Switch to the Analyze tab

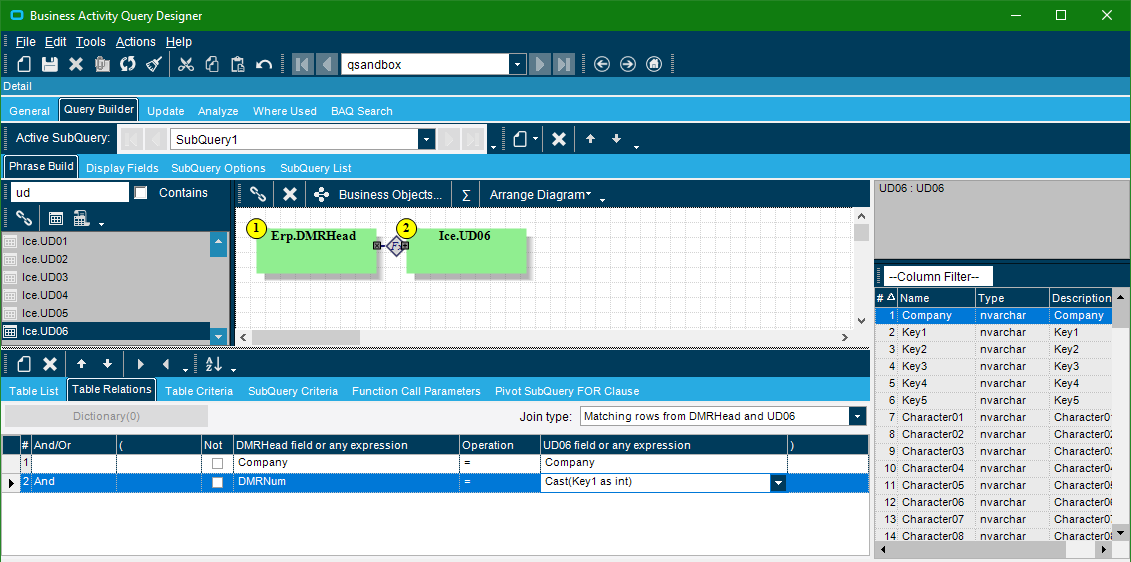coord(218,111)
